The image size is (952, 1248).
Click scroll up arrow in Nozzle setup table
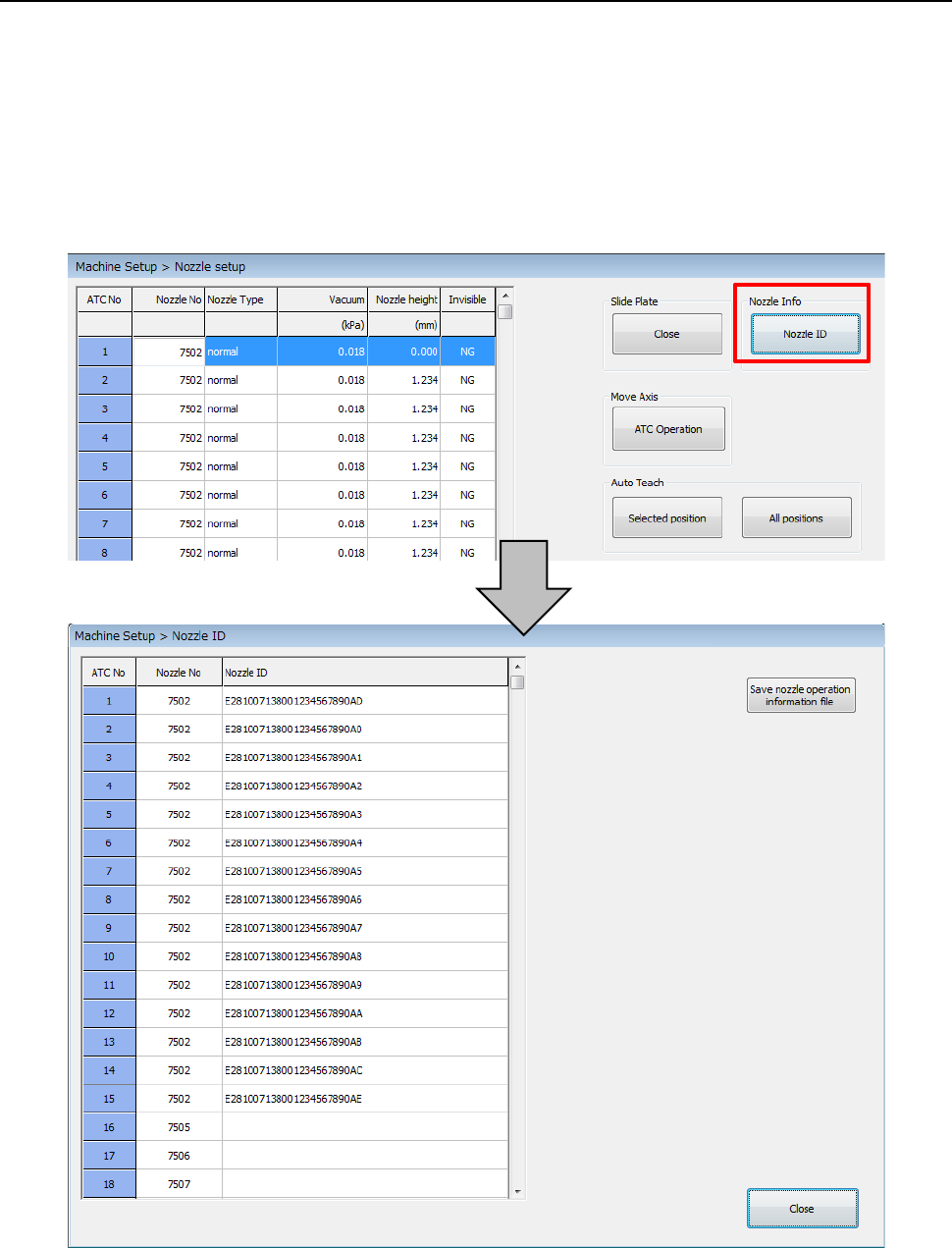[505, 296]
